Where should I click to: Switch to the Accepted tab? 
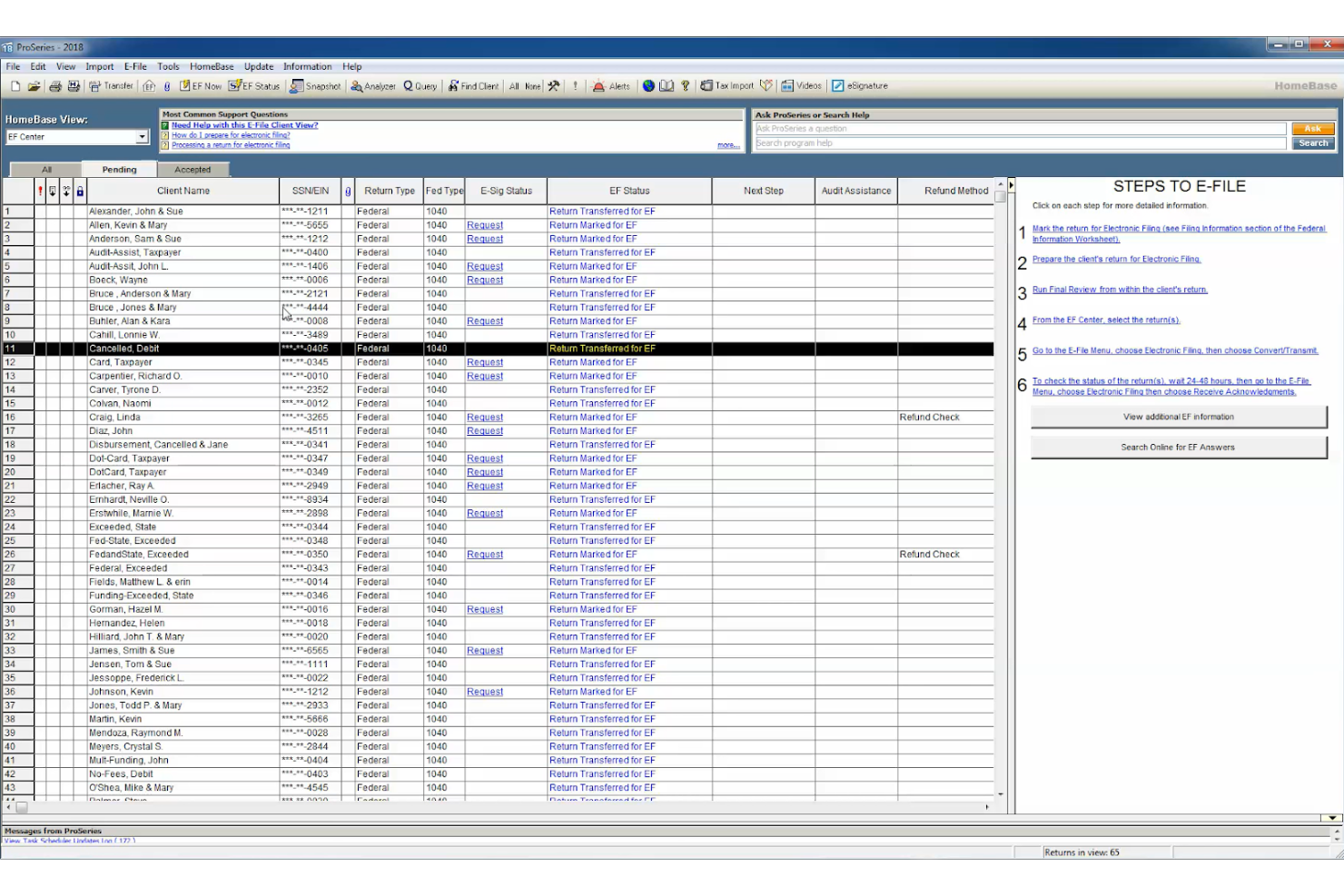click(x=193, y=170)
